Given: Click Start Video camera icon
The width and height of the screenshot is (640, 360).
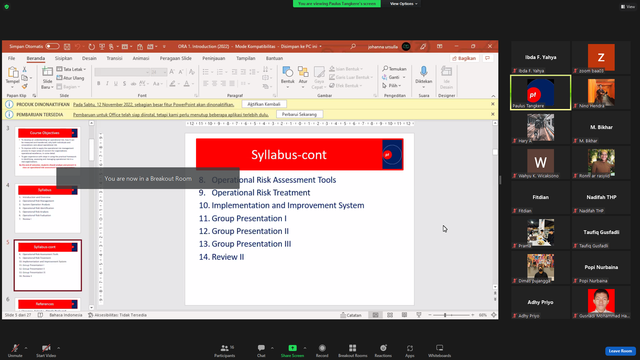Looking at the screenshot, I should 46,348.
